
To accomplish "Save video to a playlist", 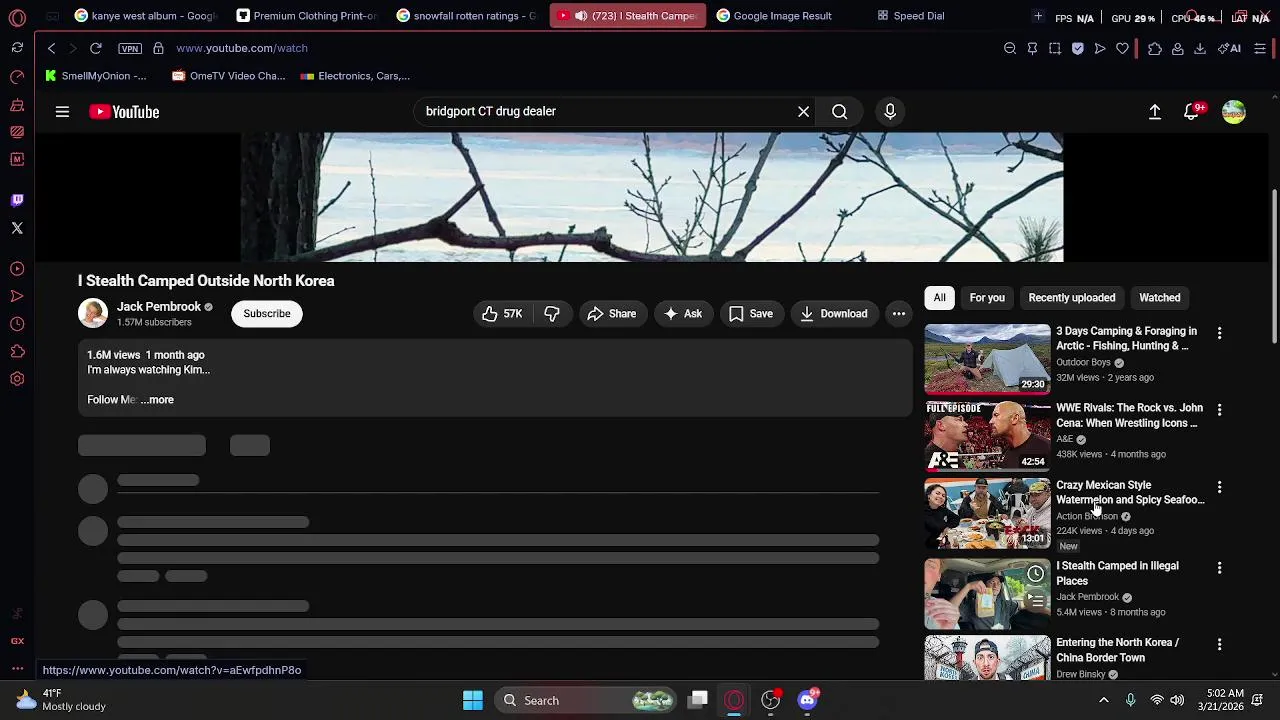I will point(751,314).
